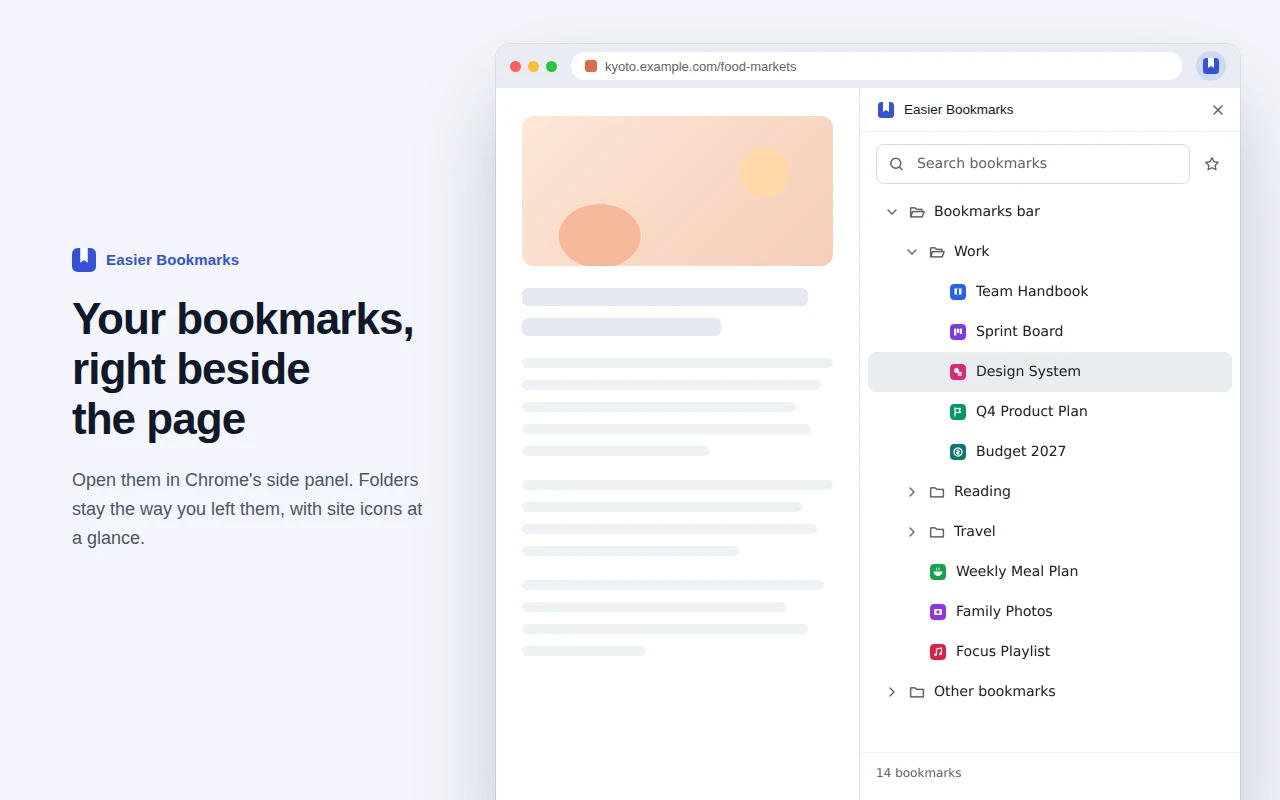Click the page hero image thumbnail

click(x=677, y=191)
